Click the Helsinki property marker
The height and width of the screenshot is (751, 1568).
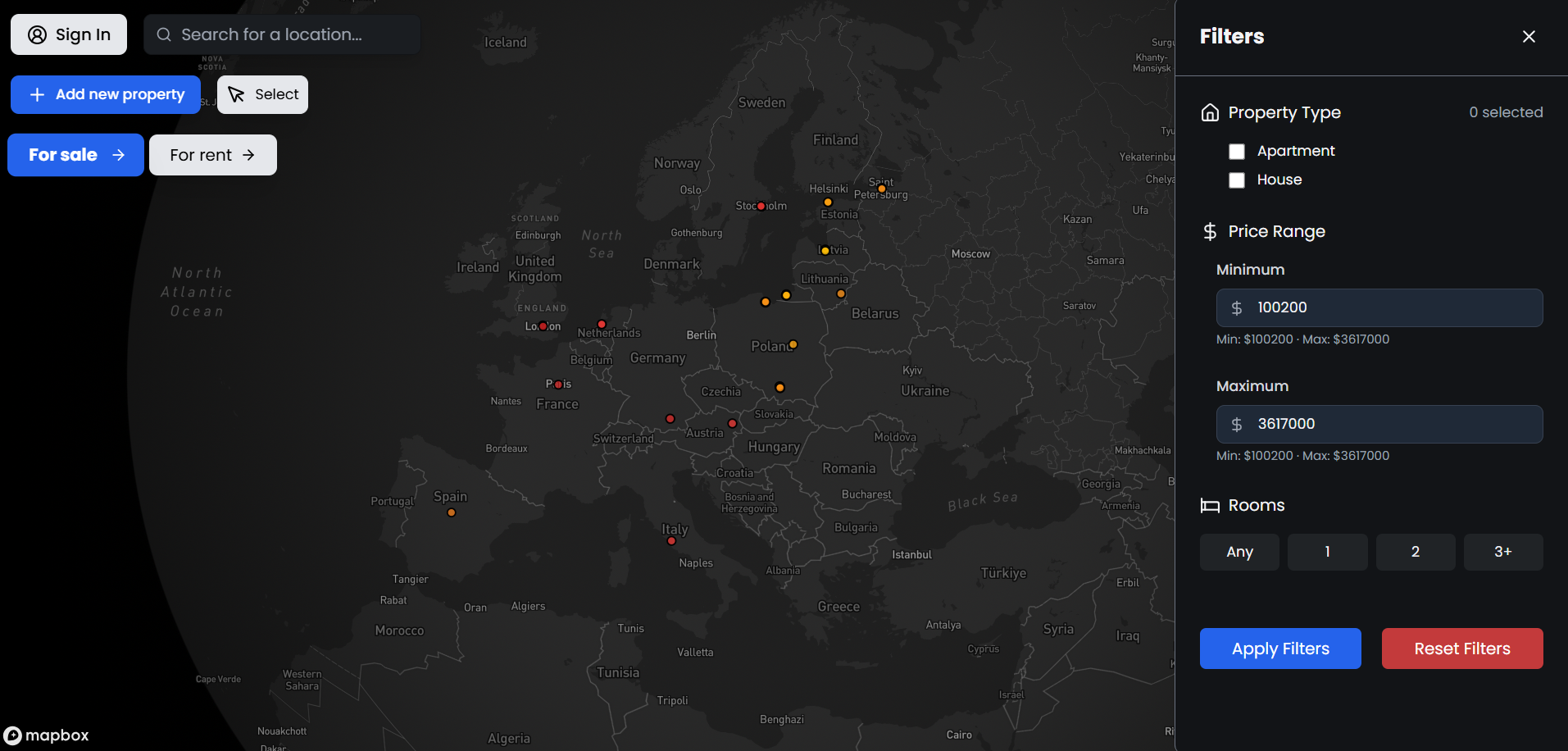click(x=828, y=203)
